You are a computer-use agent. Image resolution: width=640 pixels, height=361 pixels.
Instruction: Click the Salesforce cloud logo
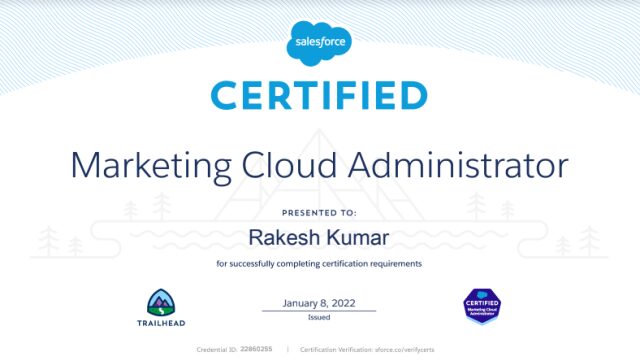point(319,43)
